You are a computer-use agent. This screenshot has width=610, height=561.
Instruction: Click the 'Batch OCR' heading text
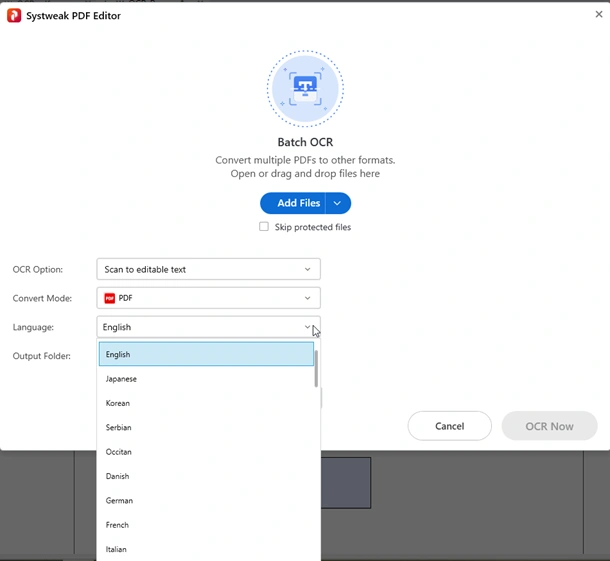click(x=305, y=142)
